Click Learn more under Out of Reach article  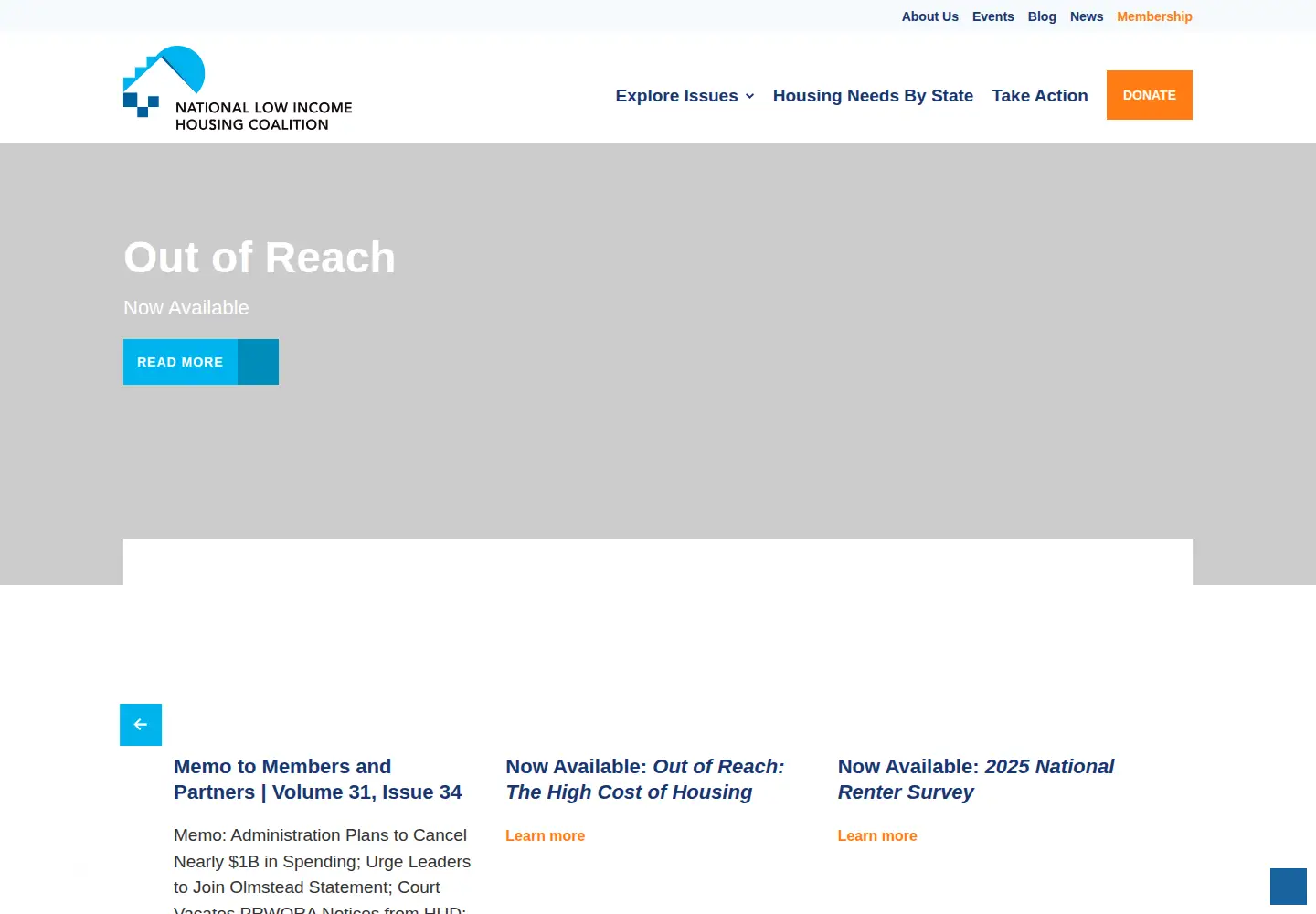pyautogui.click(x=546, y=836)
